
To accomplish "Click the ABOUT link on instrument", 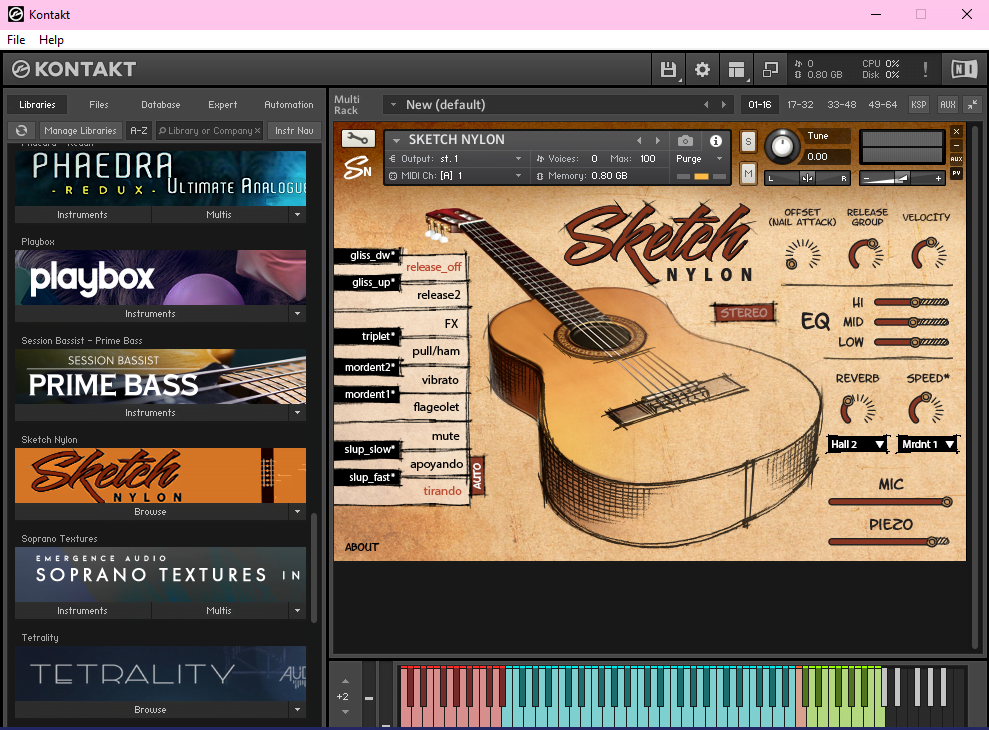I will tap(362, 547).
